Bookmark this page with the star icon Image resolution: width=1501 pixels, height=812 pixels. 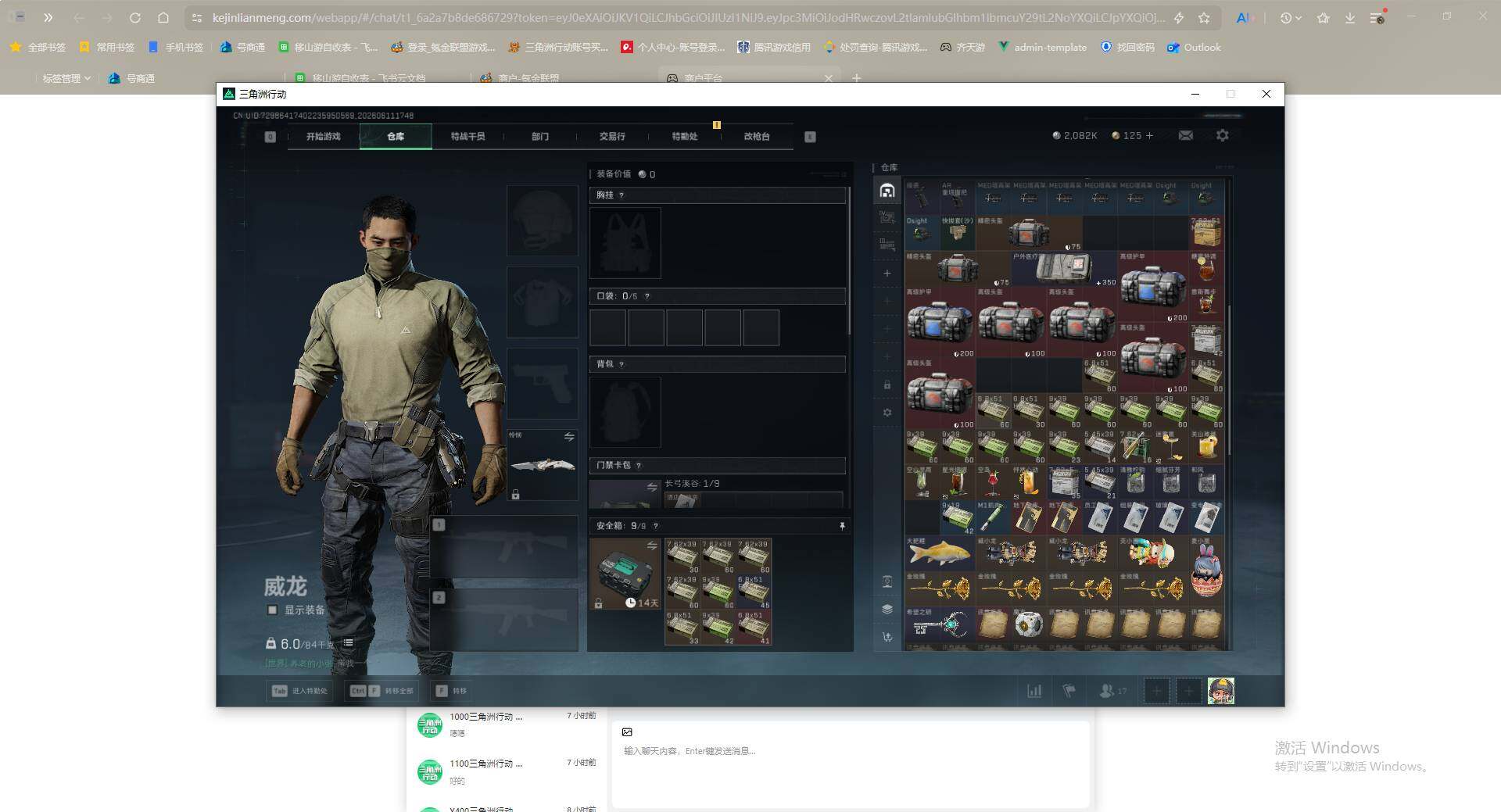click(x=1204, y=17)
